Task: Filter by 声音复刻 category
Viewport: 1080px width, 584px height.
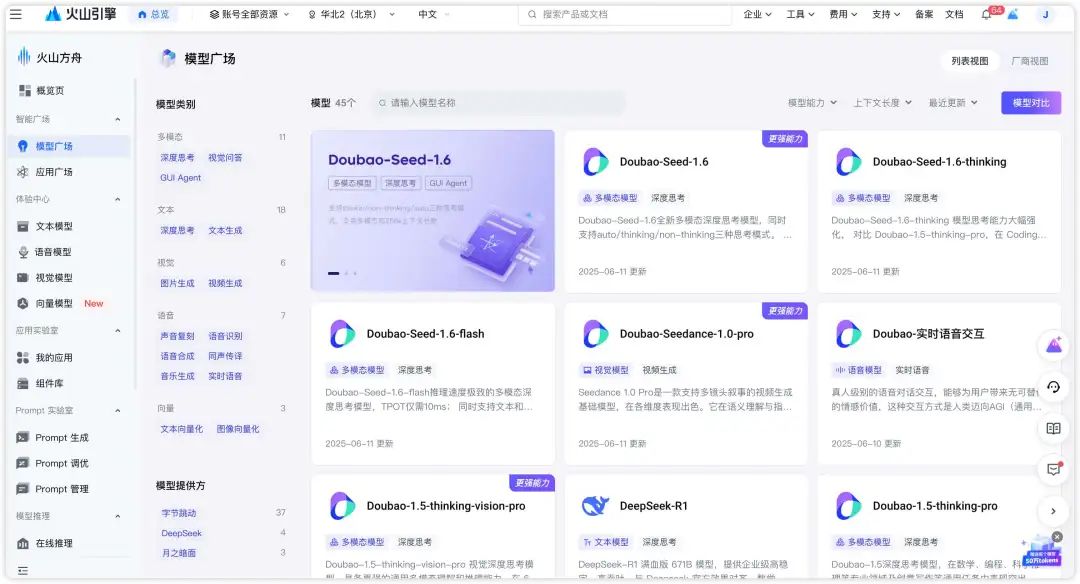Action: [x=177, y=336]
